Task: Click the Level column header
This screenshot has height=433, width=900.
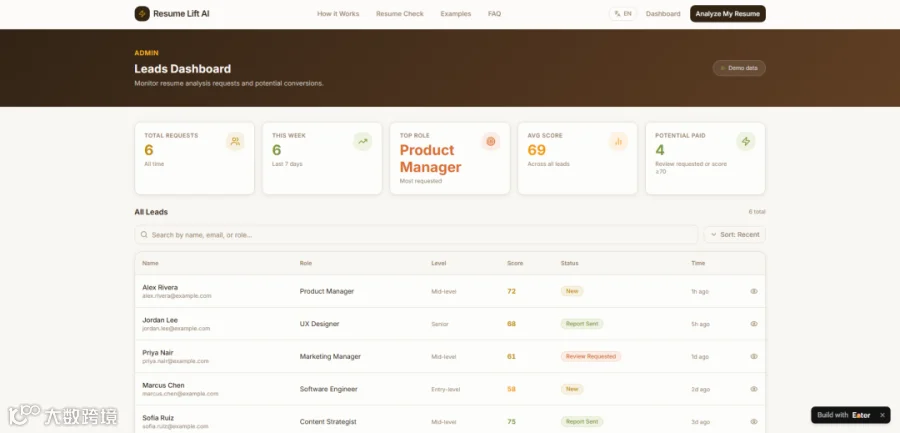Action: click(x=439, y=263)
